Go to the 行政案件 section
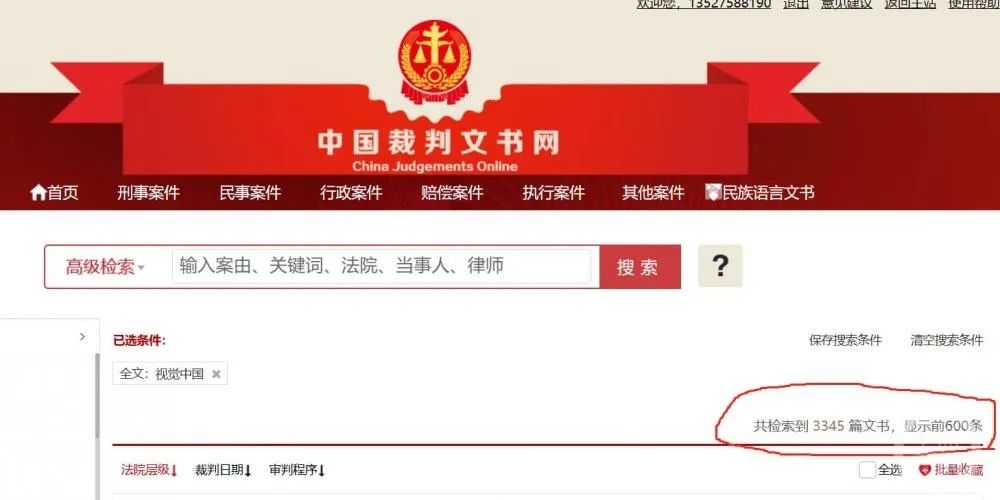1000x500 pixels. coord(351,193)
